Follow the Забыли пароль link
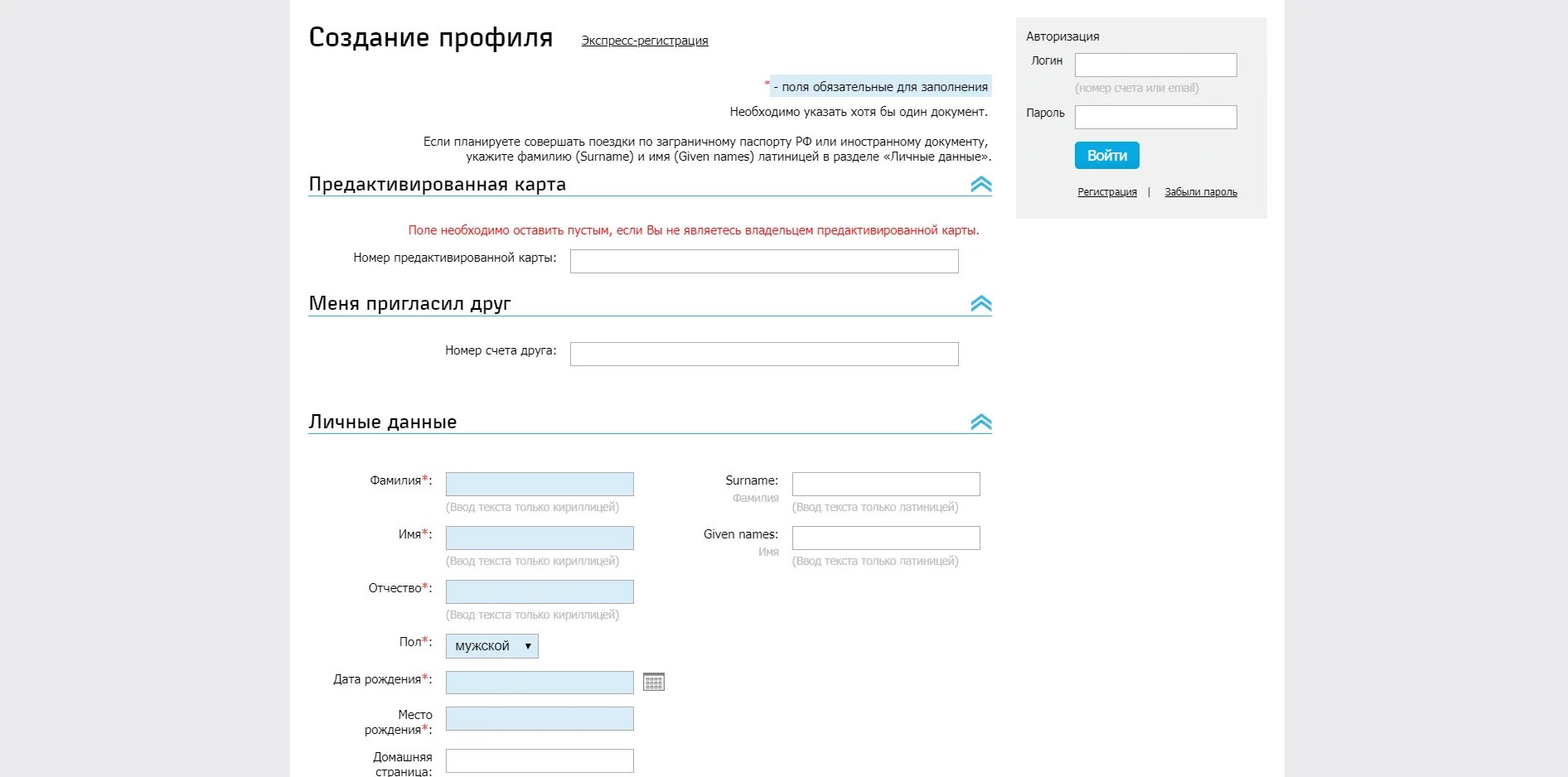Screen dimensions: 1568x777 1201,192
